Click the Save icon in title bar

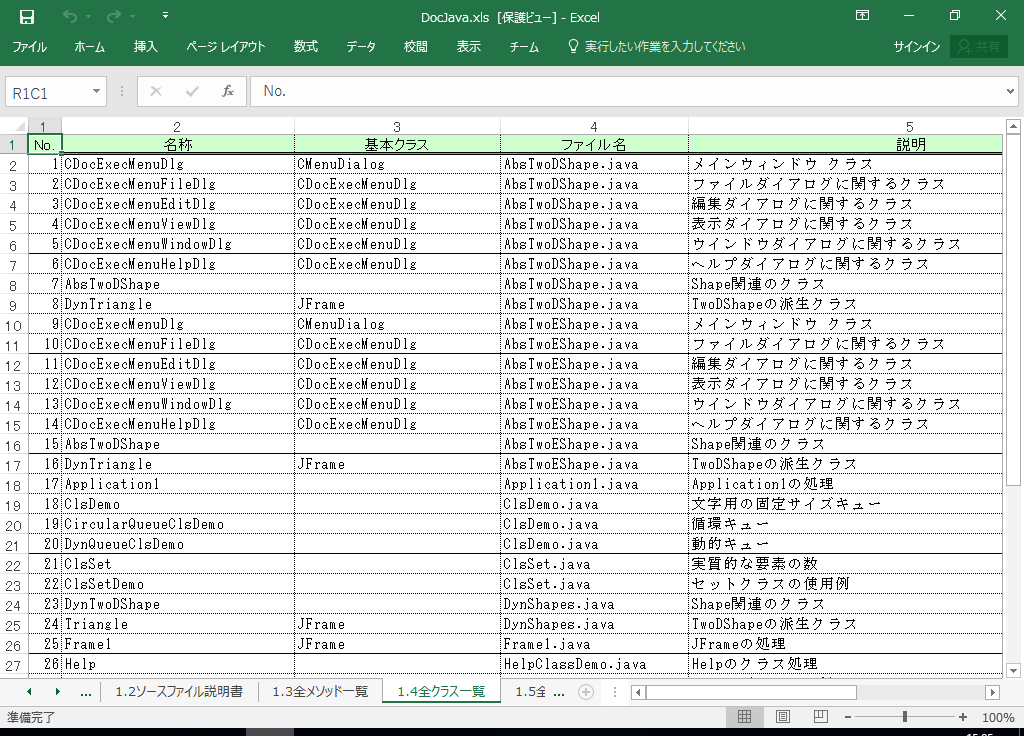point(27,17)
